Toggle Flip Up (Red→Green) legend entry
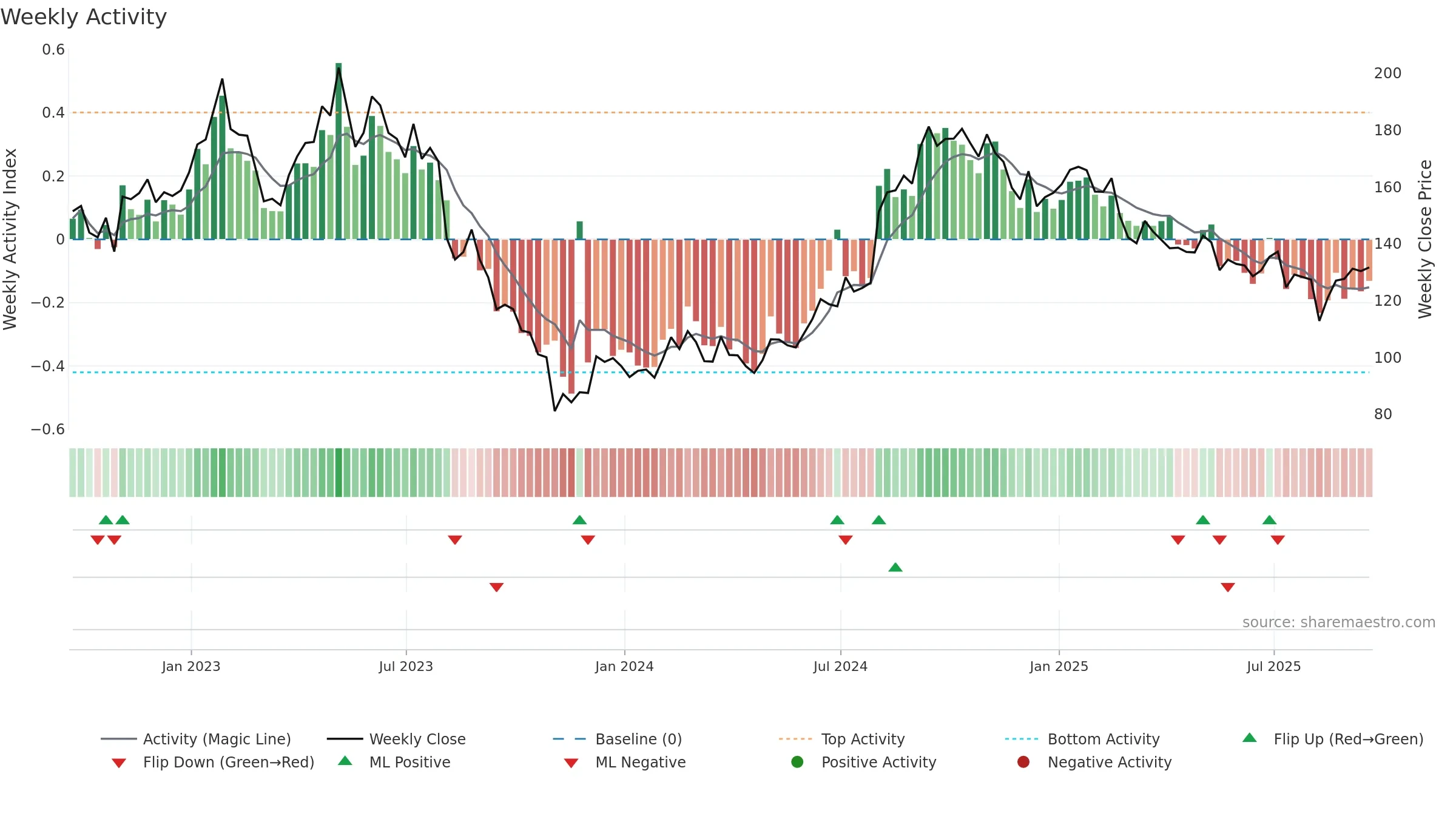 tap(1333, 739)
